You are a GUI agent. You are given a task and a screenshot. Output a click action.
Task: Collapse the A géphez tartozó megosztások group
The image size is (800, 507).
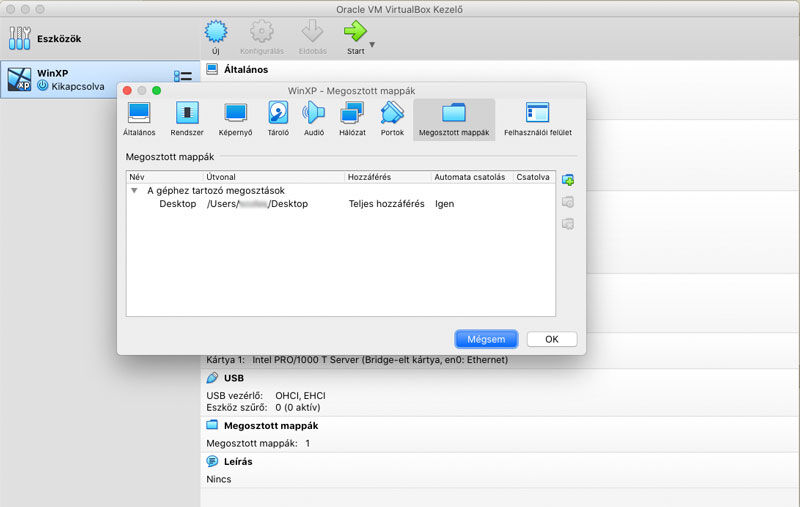pyautogui.click(x=134, y=190)
